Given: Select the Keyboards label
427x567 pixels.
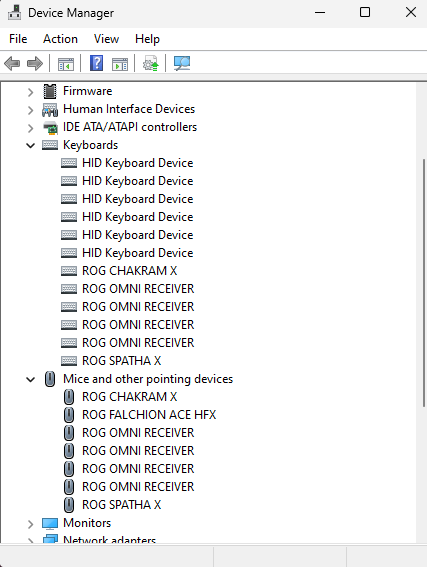Looking at the screenshot, I should [90, 145].
